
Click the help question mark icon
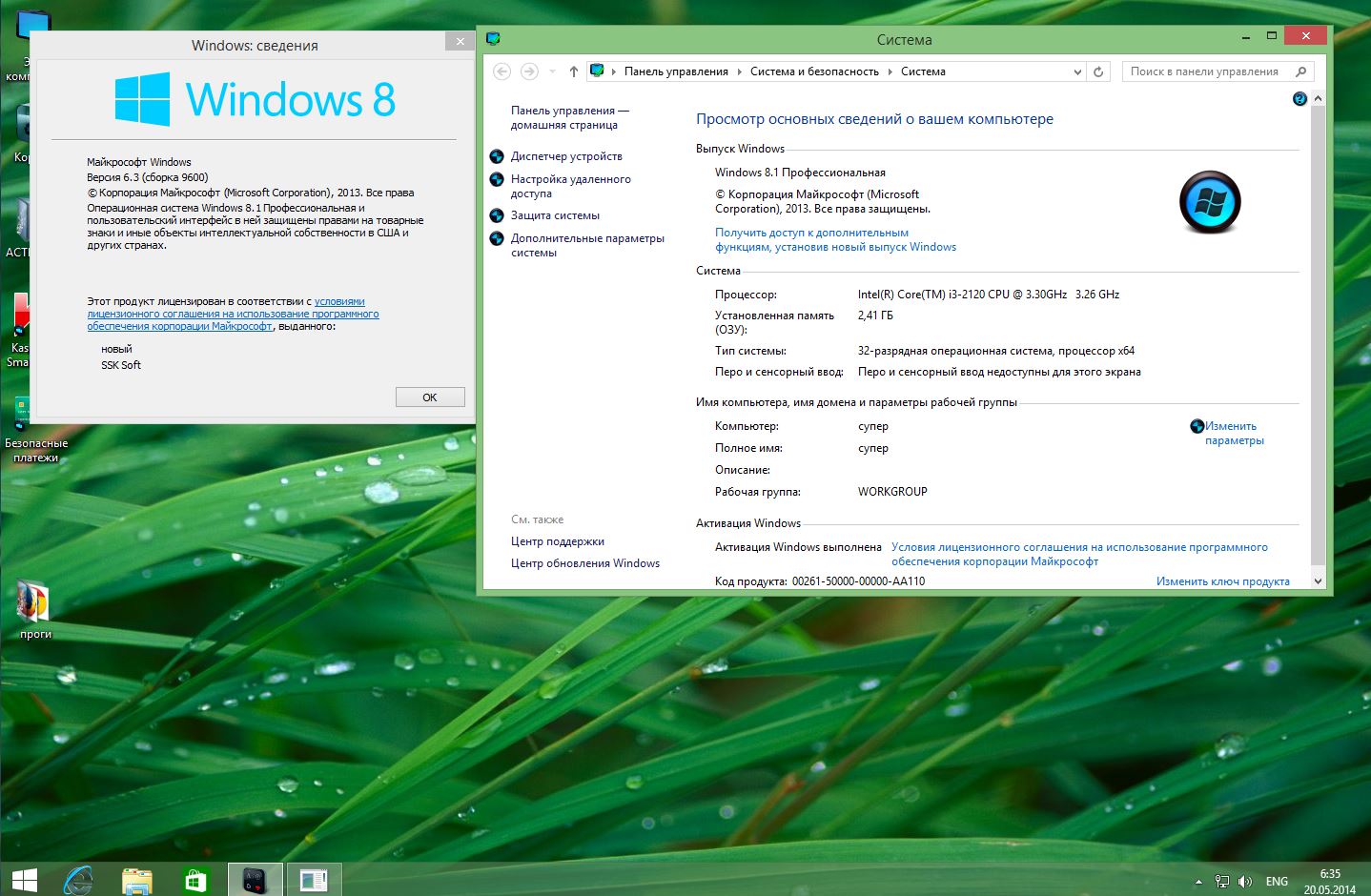click(x=1299, y=99)
